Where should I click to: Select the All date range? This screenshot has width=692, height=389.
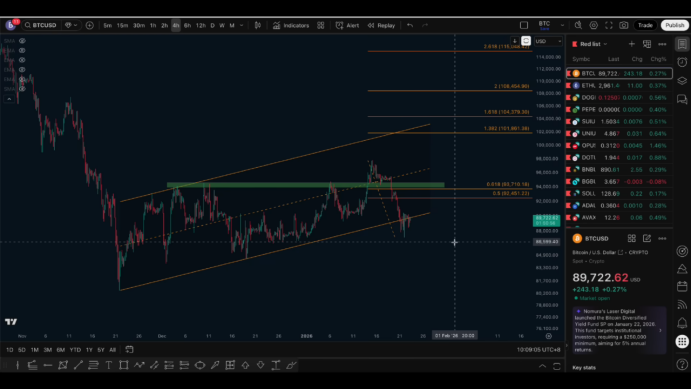point(113,350)
